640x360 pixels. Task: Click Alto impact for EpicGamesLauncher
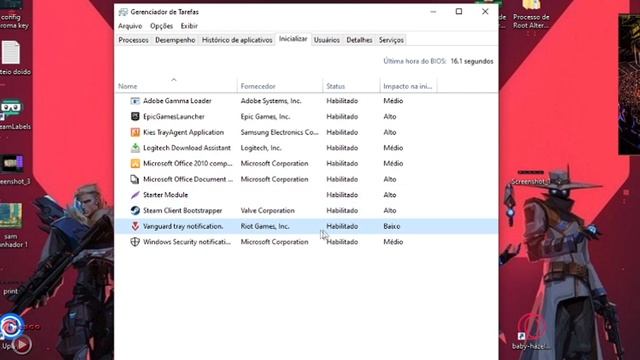point(390,116)
